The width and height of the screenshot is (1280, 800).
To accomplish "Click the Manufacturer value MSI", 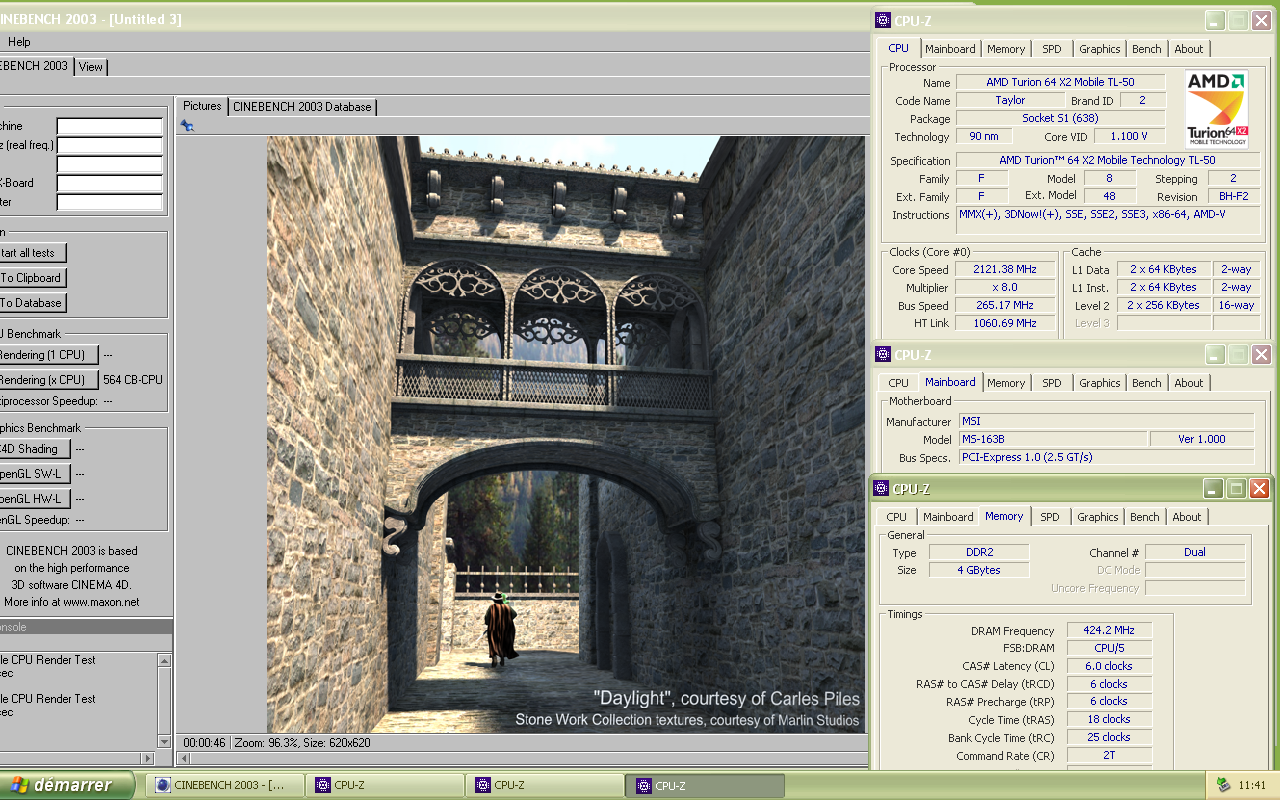I will coord(1106,422).
